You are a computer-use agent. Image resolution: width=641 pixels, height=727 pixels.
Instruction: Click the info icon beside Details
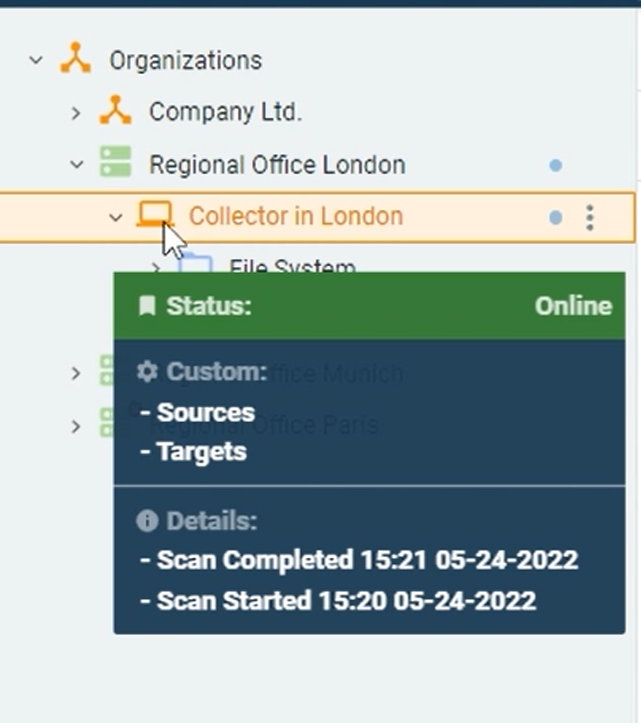pos(147,521)
